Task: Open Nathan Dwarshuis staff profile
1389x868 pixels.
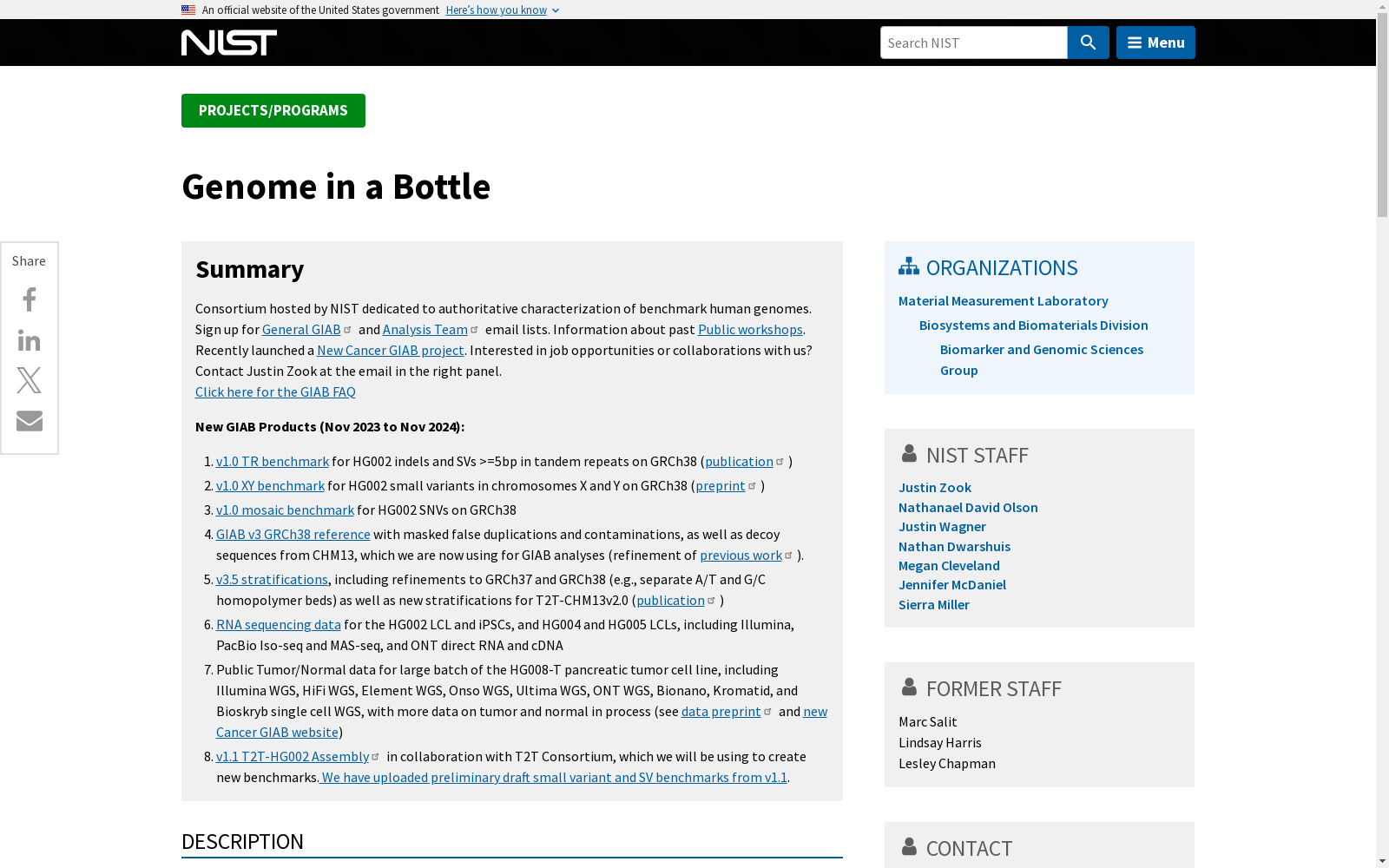Action: [x=954, y=546]
